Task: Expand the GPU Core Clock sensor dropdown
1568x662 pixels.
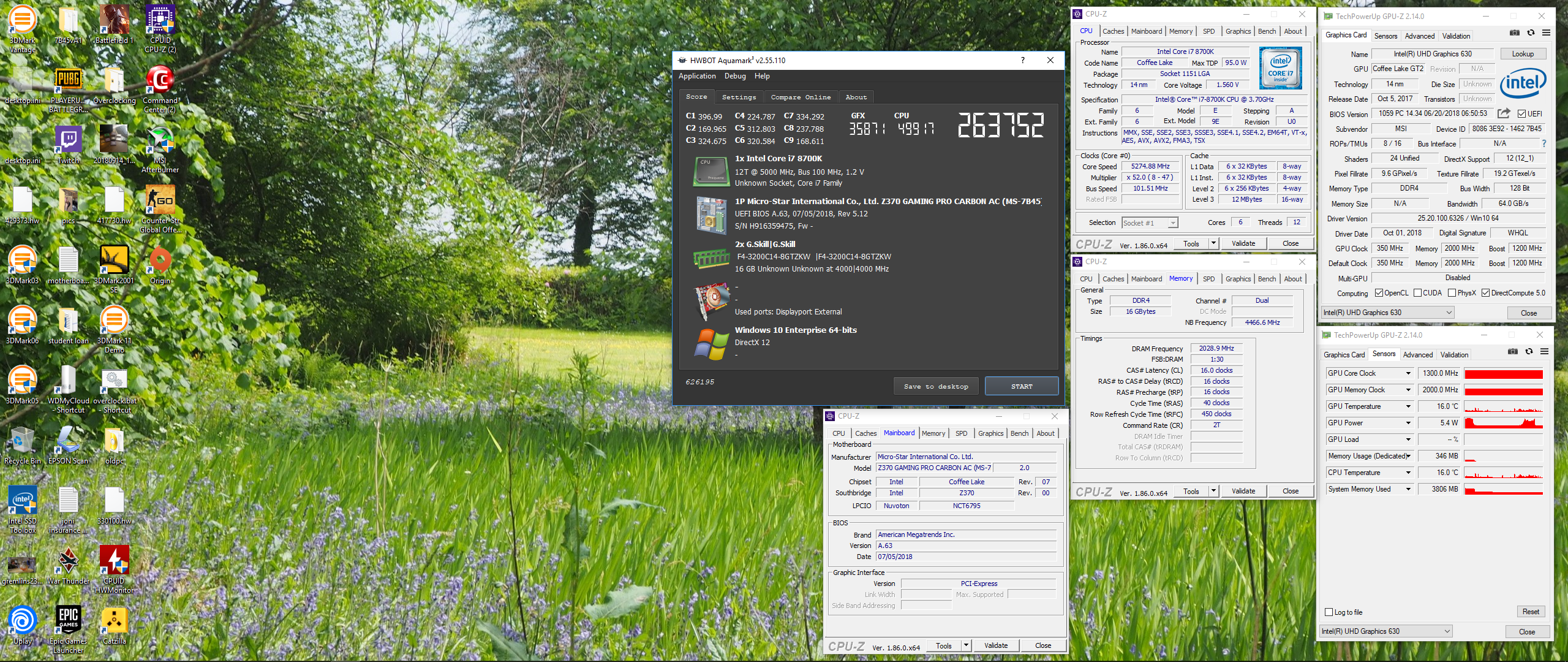Action: click(x=1408, y=373)
